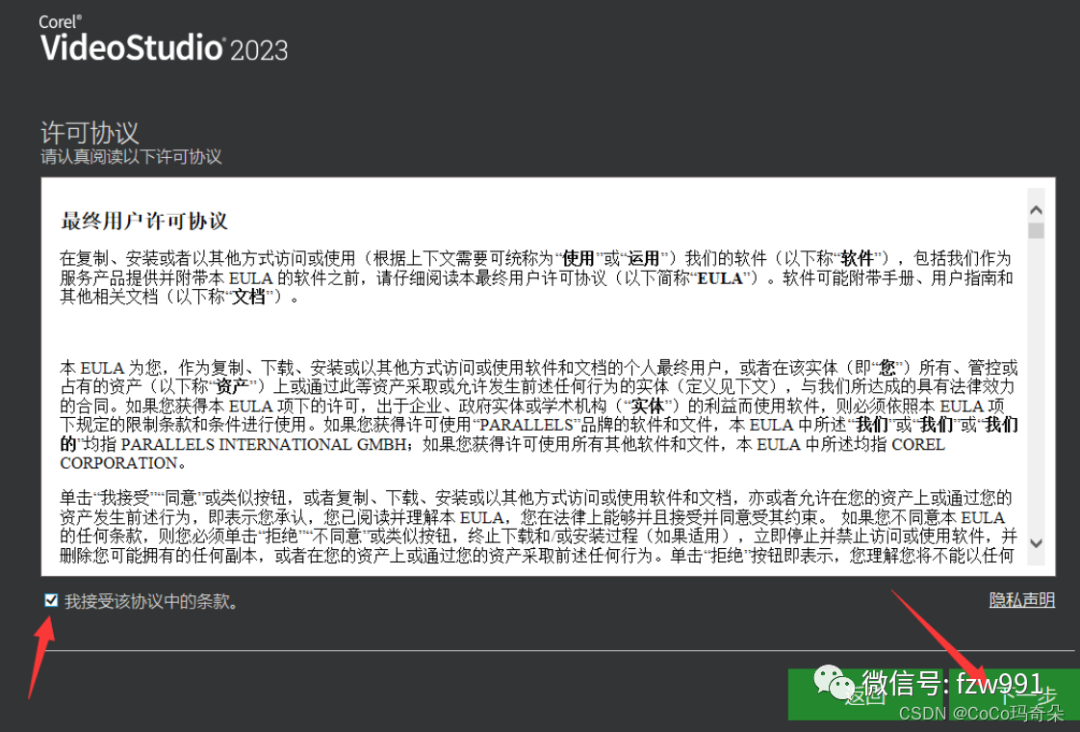Viewport: 1080px width, 732px height.
Task: Open the 隐私声明 privacy statement link
Action: click(1021, 600)
